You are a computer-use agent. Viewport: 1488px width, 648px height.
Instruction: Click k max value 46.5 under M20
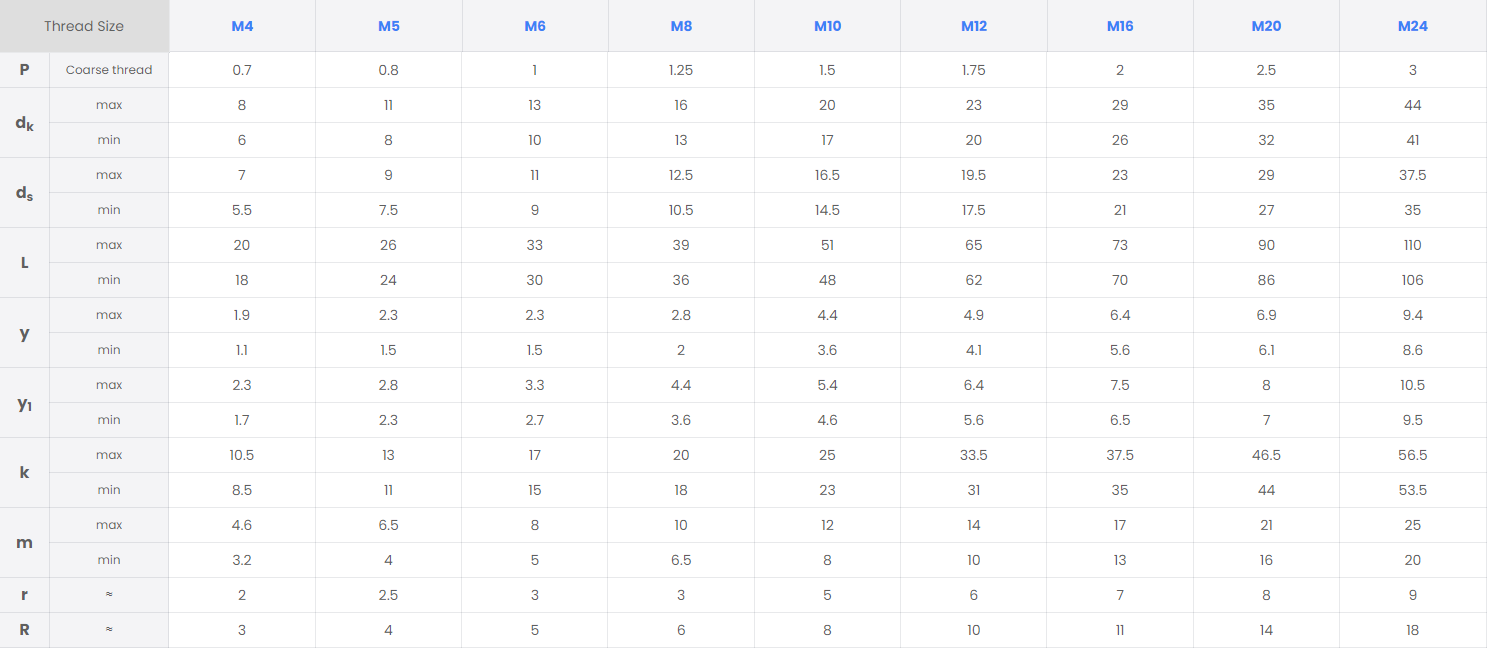coord(1266,455)
